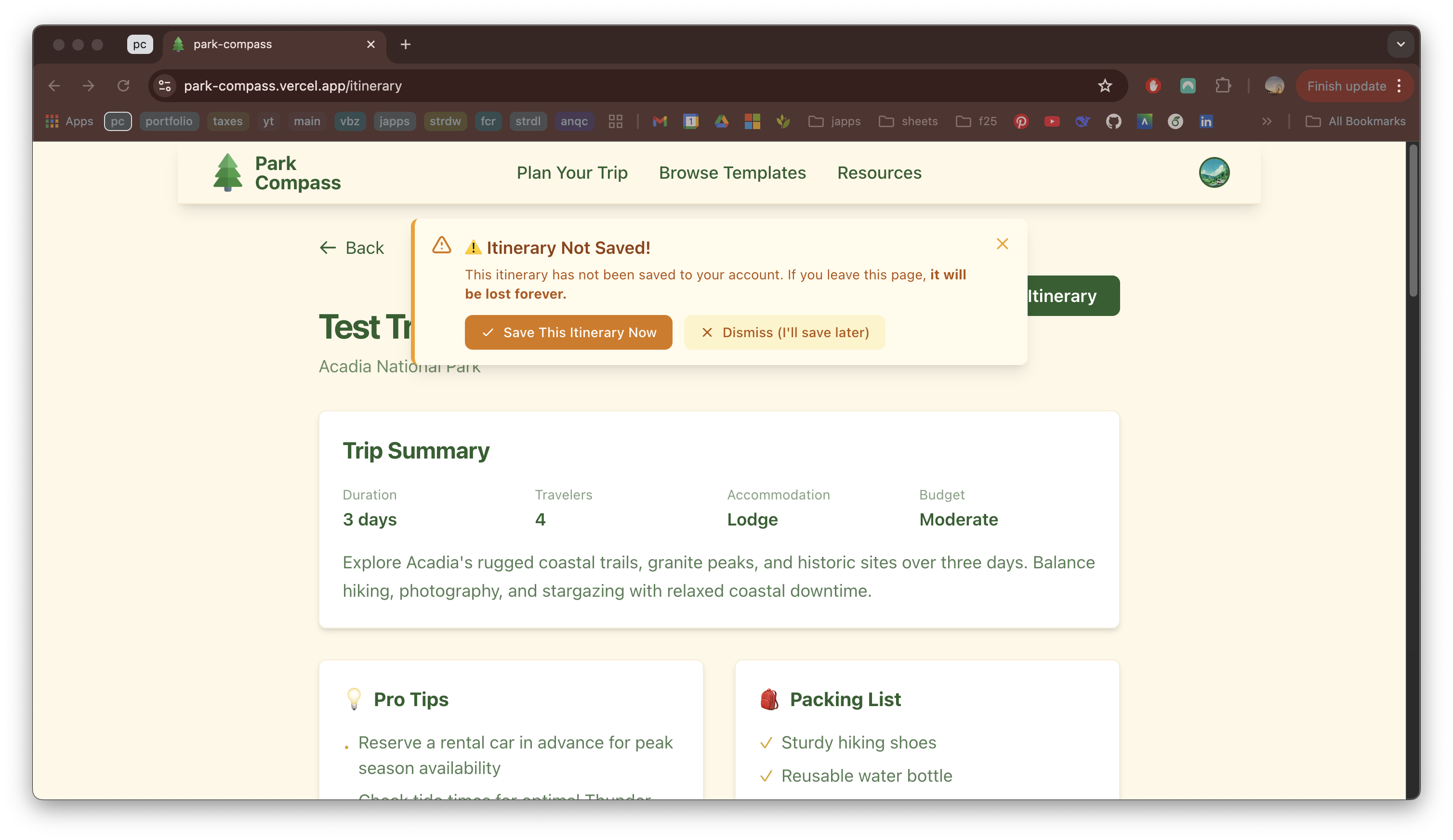The height and width of the screenshot is (840, 1453).
Task: Click the 'Reusable water bottle' packing item
Action: pyautogui.click(x=867, y=776)
